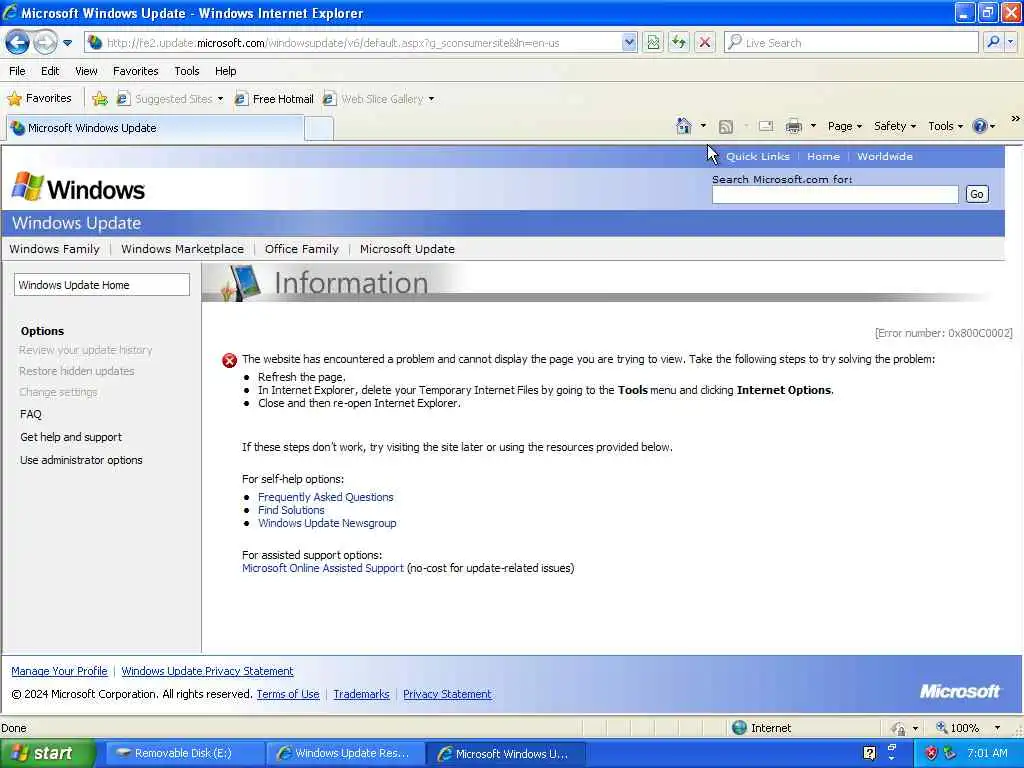Click the Add to Favorites Bar icon
The height and width of the screenshot is (768, 1024).
click(100, 99)
